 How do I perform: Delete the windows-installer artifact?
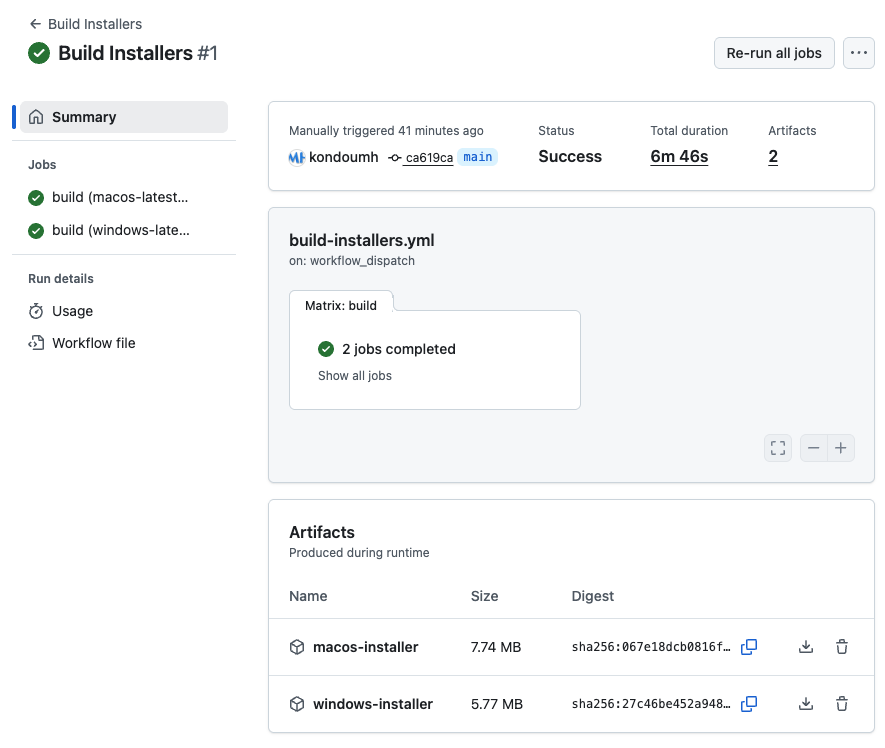tap(842, 704)
